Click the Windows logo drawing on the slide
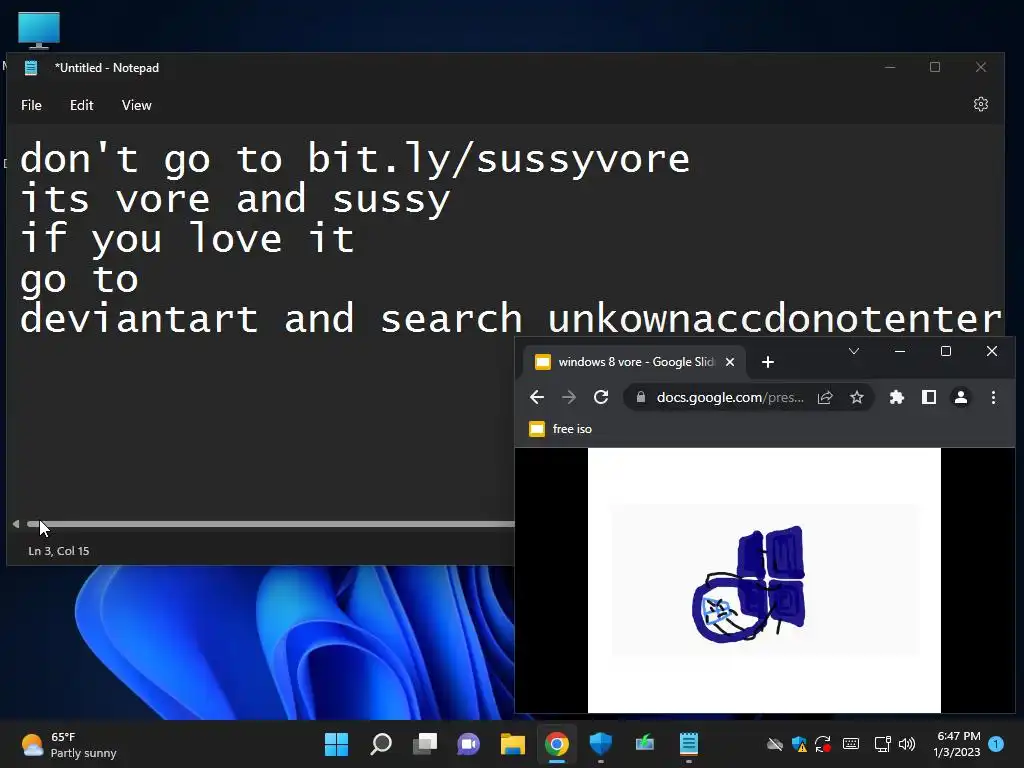 [749, 584]
